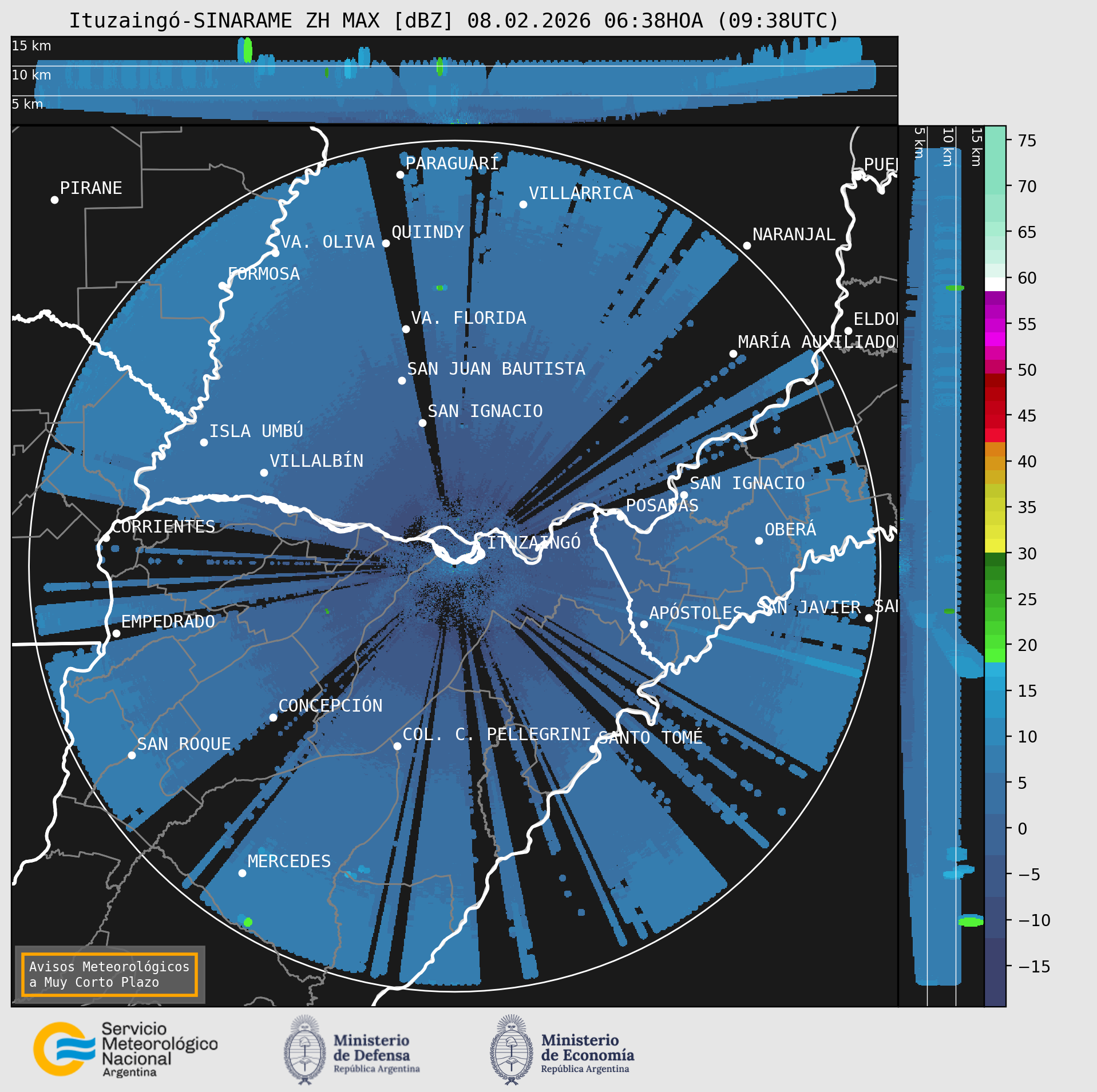Click the white city dot marking Oberá
Viewport: 1097px width, 1092px height.
759,541
